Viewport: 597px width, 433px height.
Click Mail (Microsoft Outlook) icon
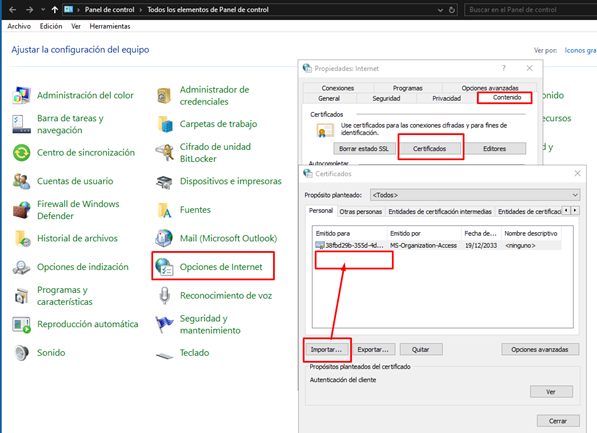tap(164, 238)
